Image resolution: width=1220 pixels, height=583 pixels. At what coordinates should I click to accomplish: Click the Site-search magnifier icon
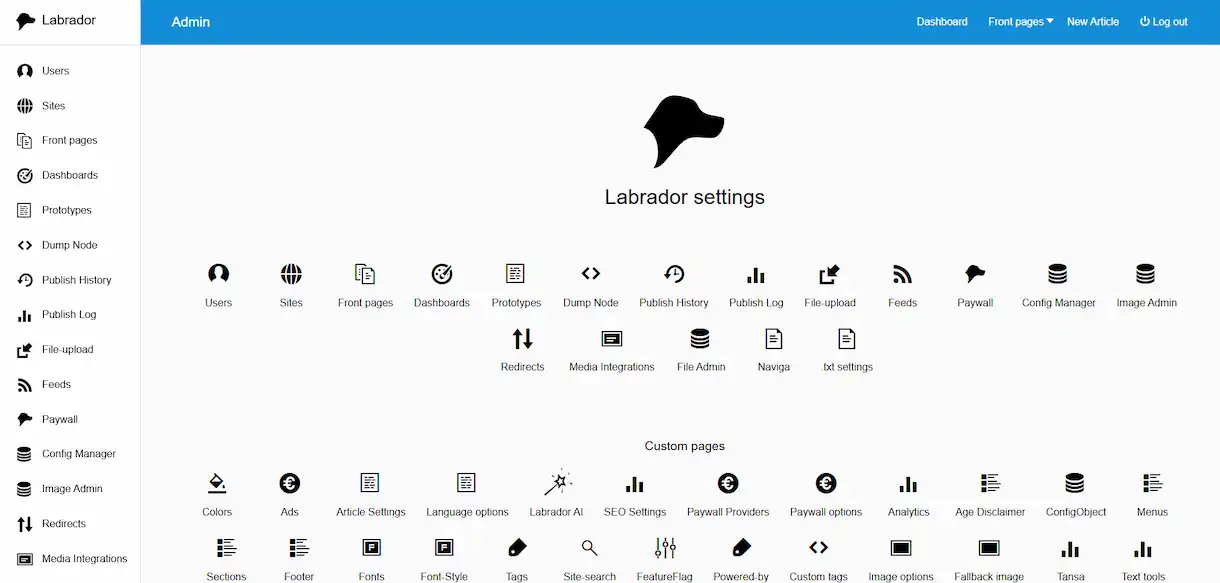(x=589, y=548)
